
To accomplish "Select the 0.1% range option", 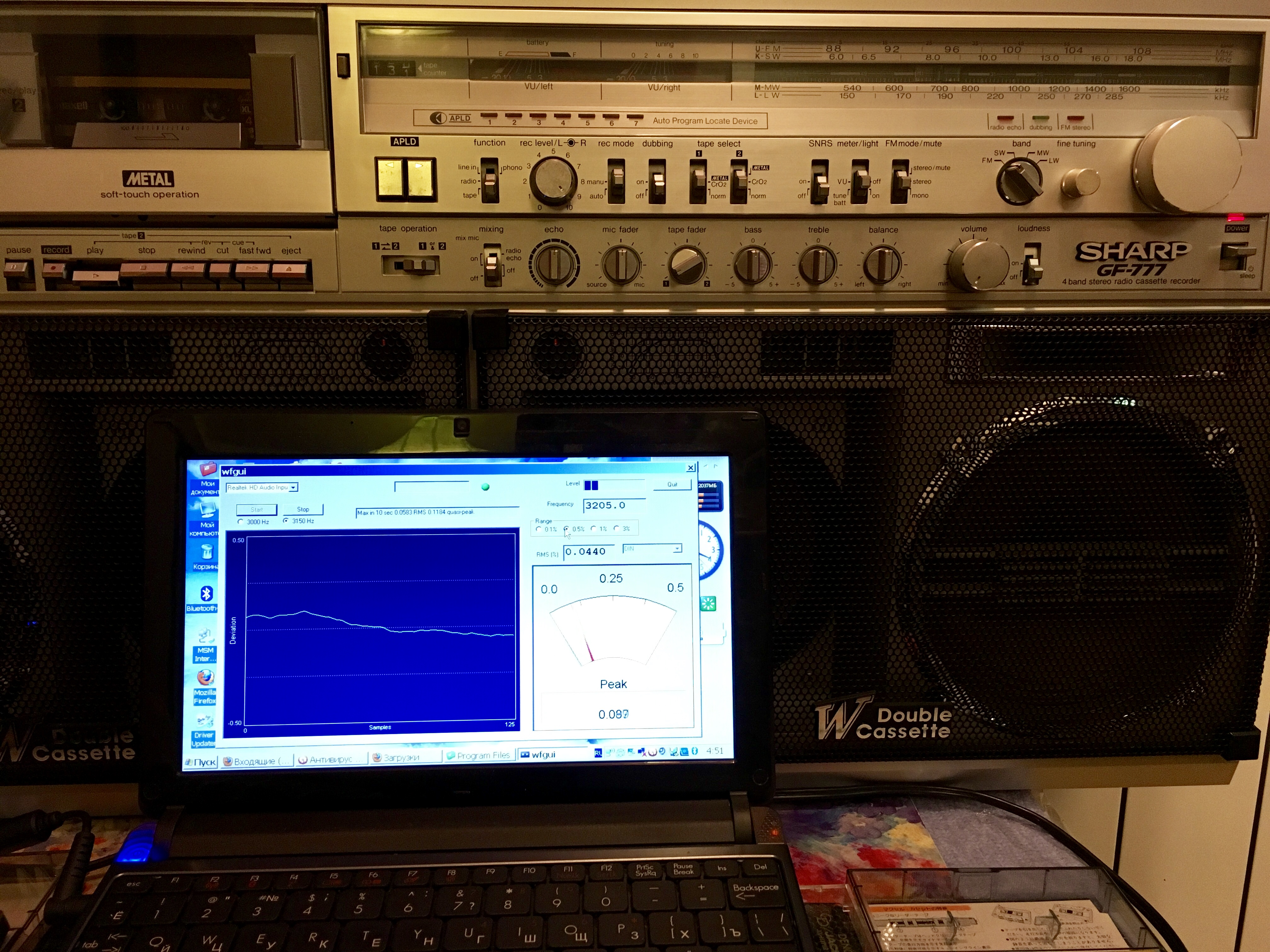I will tap(539, 529).
